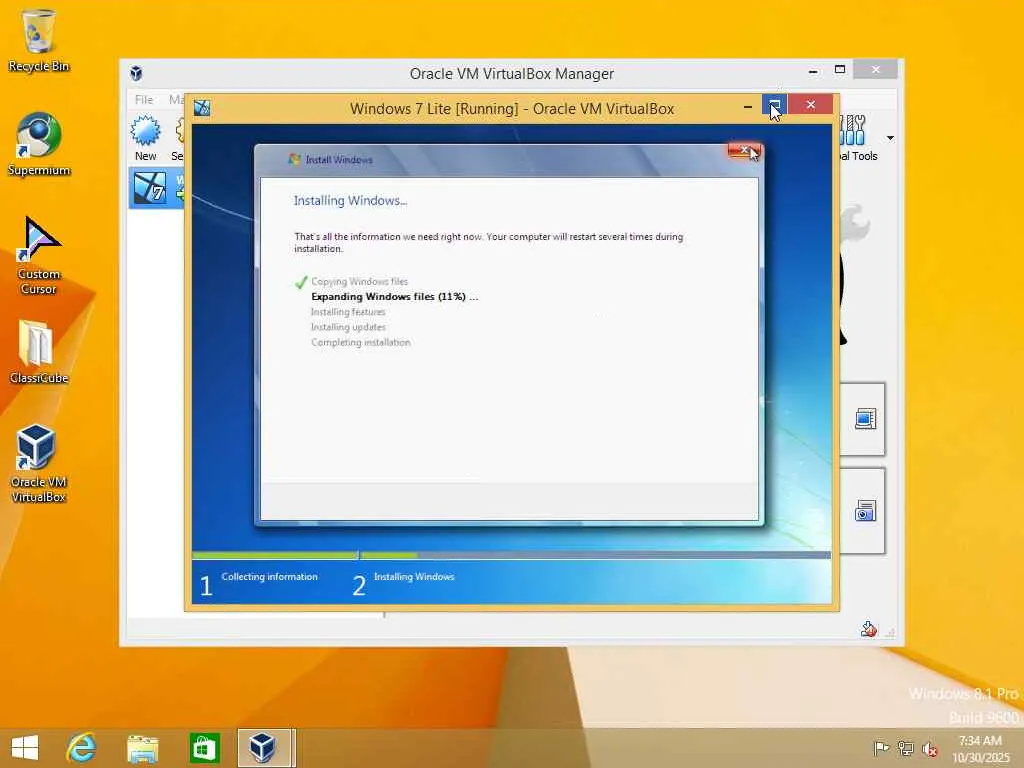Click the 'Copying Windows files' step text

359,281
